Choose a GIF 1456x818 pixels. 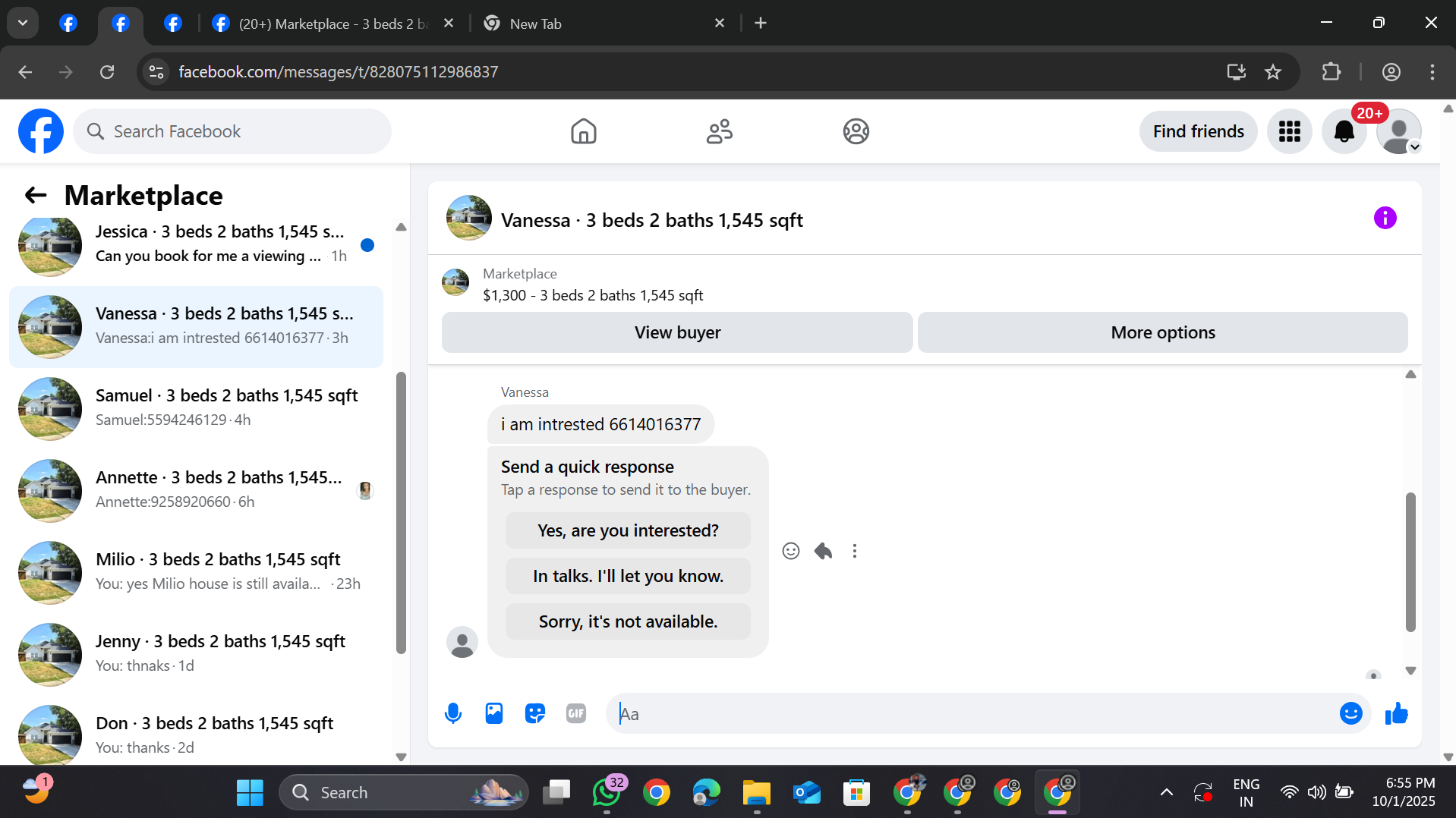pyautogui.click(x=576, y=713)
